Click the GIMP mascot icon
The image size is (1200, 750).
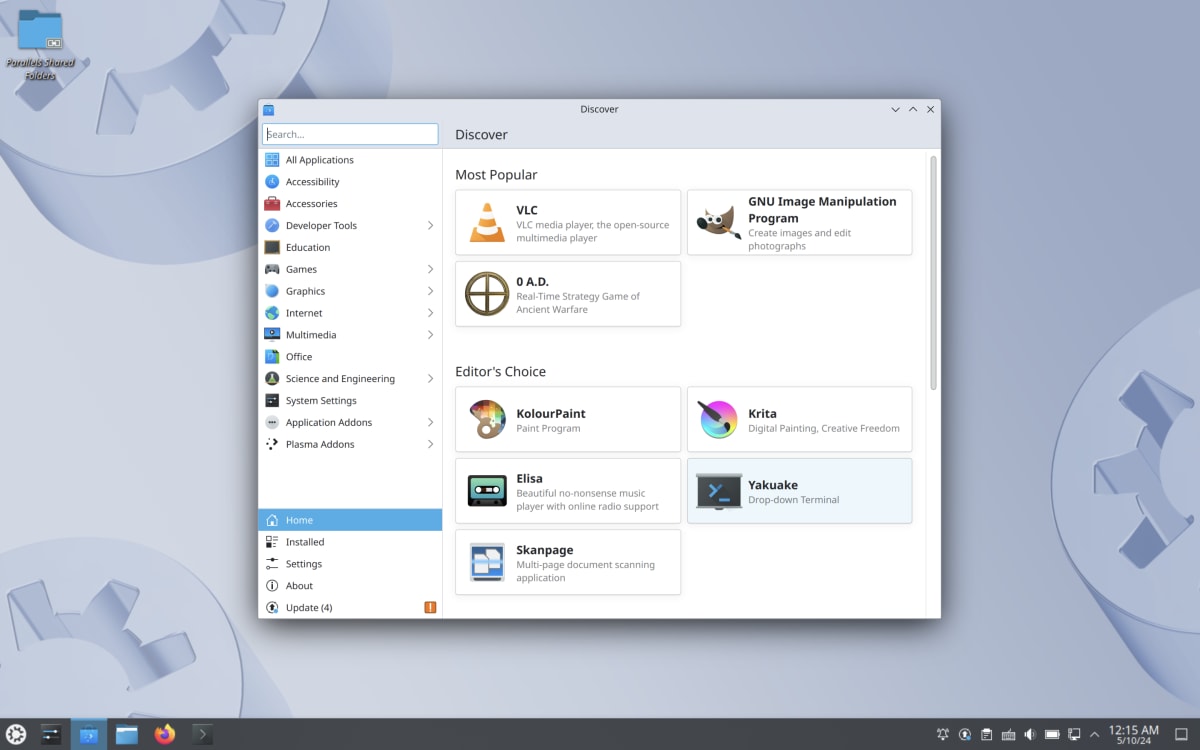pyautogui.click(x=717, y=223)
